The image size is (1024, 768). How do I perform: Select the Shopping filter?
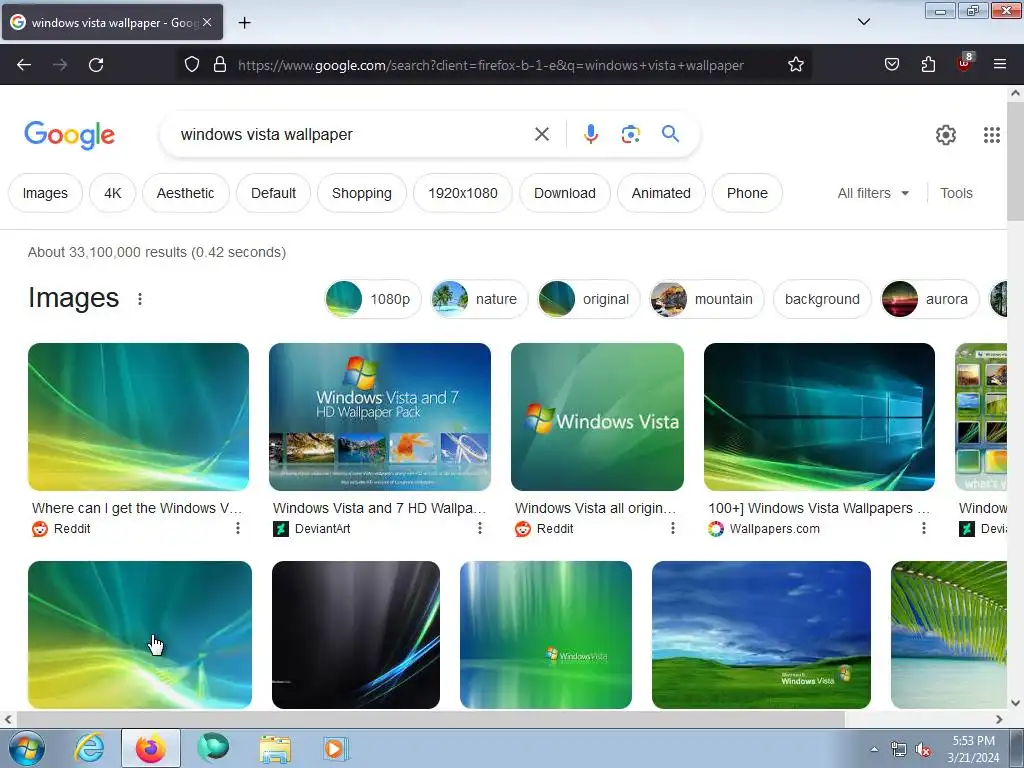coord(362,193)
